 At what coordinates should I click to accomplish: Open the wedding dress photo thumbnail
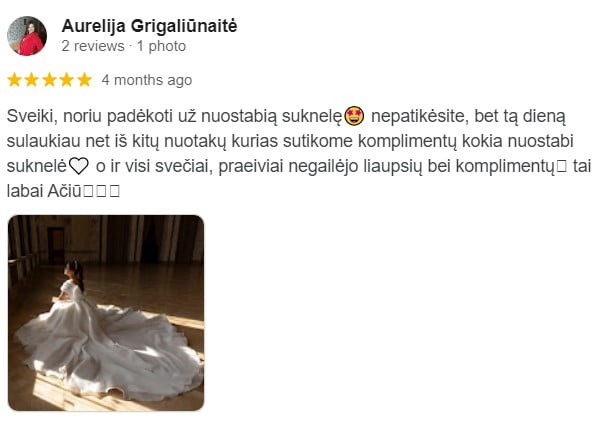[x=106, y=313]
